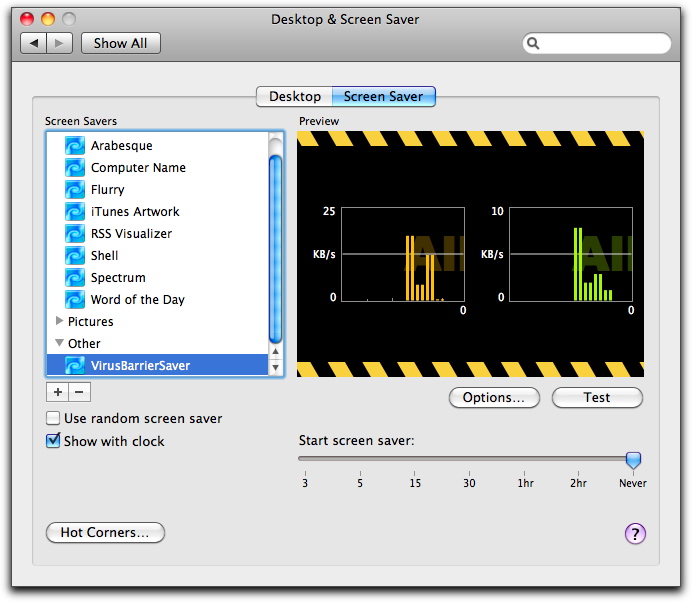
Task: Click the Shell screen saver icon
Action: (x=75, y=256)
